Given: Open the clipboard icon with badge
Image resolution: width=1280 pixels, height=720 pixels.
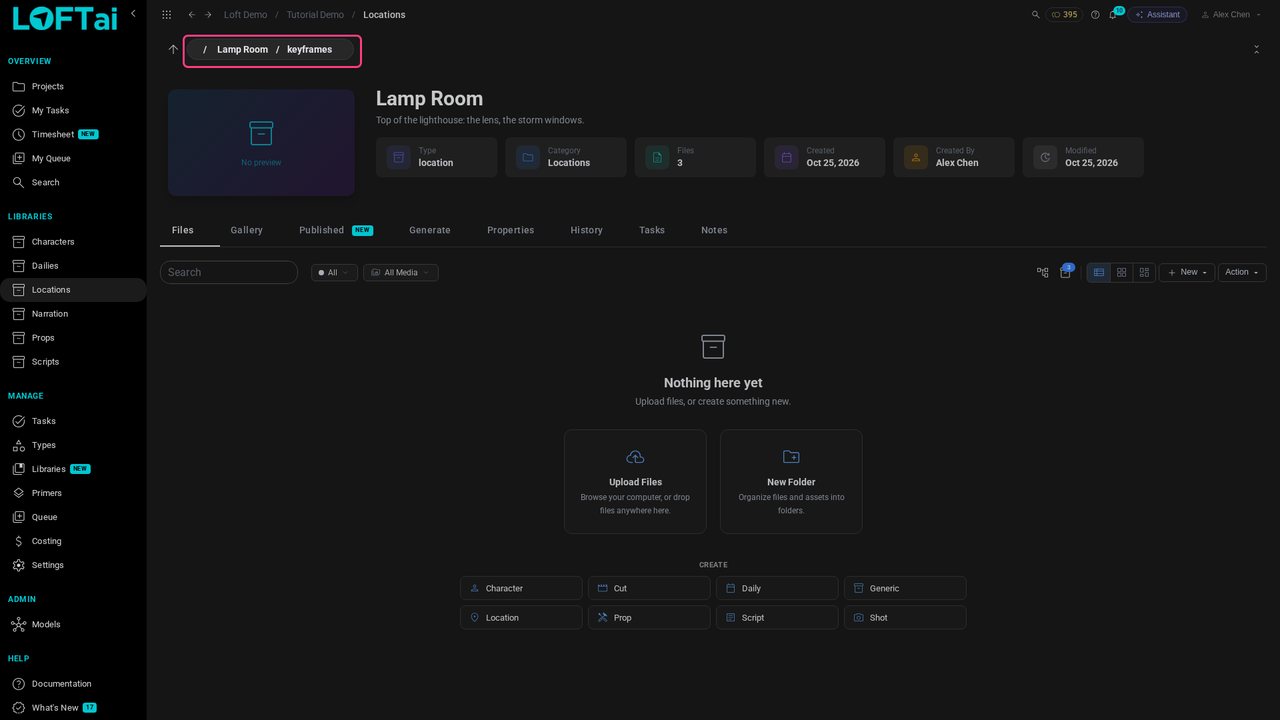Looking at the screenshot, I should [1066, 271].
